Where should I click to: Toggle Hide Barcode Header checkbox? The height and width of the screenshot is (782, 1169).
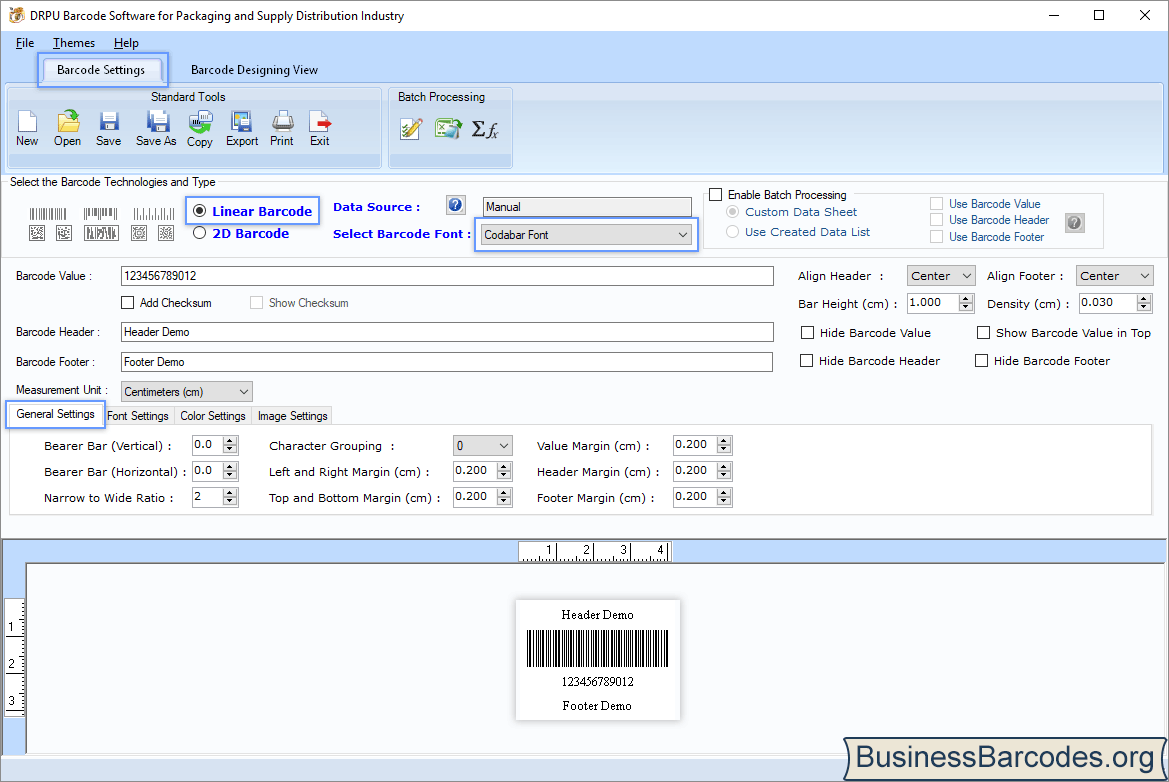point(806,361)
